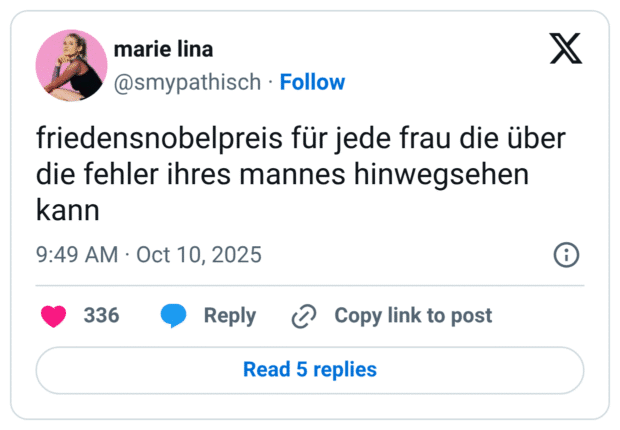Click the blue reply speech bubble icon
620x430 pixels.
(174, 316)
